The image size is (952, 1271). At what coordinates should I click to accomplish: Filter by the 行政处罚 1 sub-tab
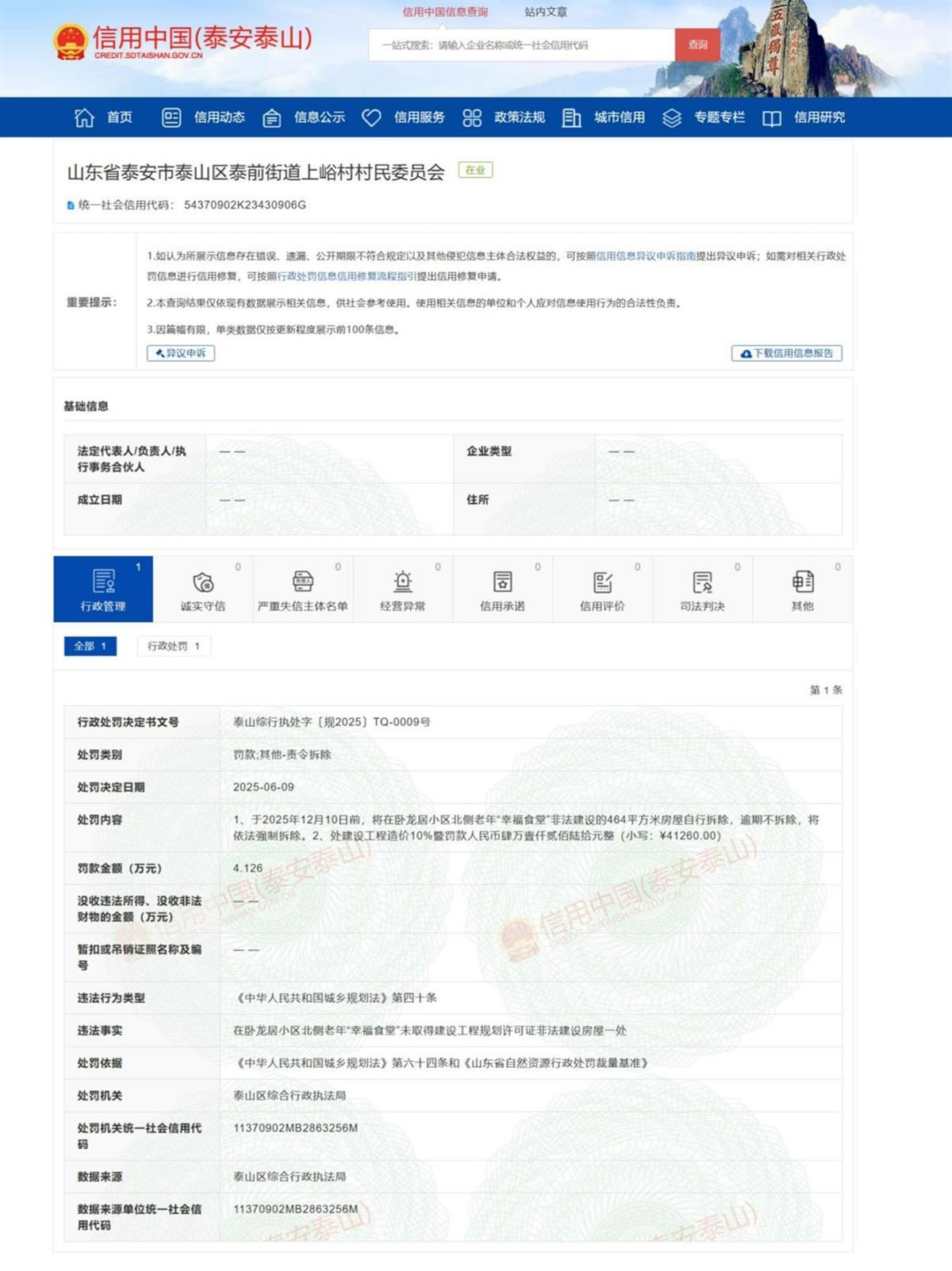coord(174,646)
